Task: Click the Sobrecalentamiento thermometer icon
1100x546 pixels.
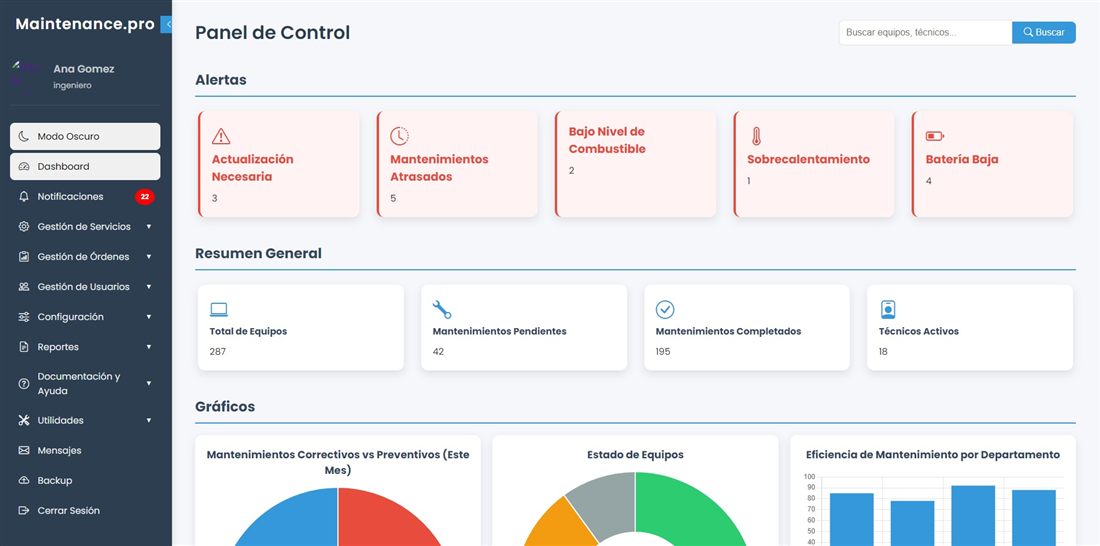Action: 756,136
